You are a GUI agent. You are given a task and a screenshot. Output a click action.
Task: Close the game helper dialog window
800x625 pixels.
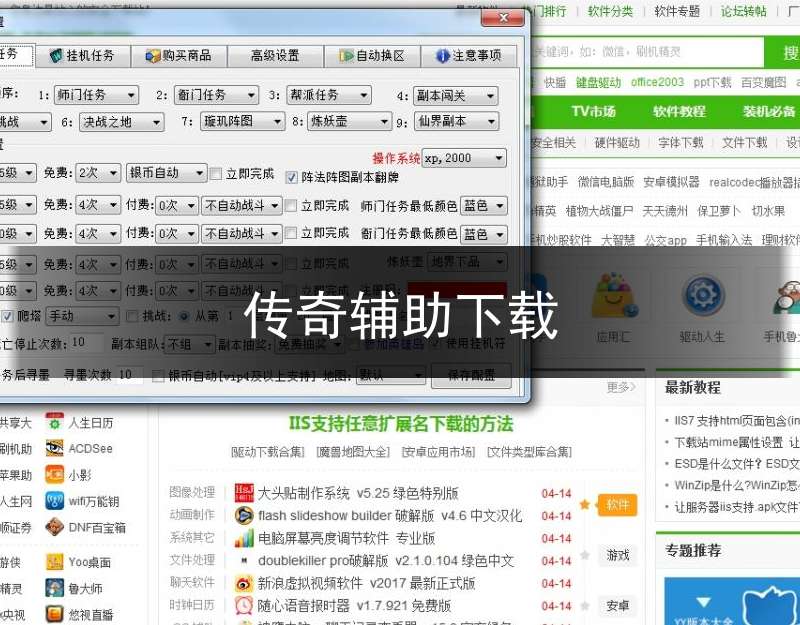point(503,18)
